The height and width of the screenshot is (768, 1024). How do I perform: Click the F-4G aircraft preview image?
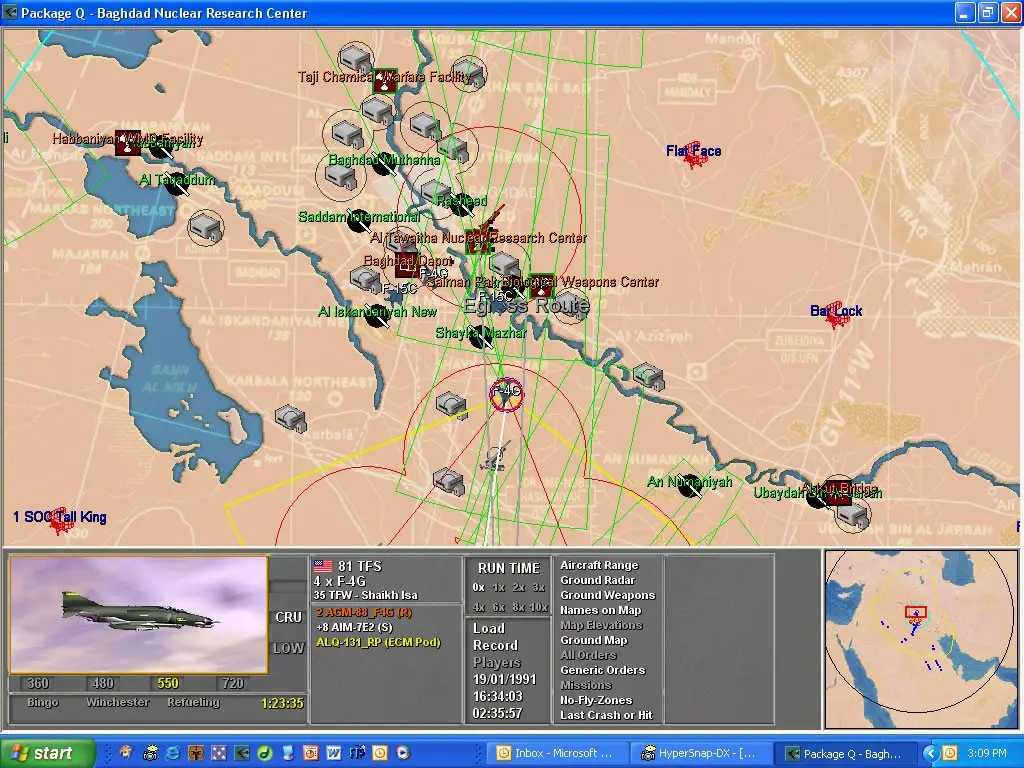(139, 615)
